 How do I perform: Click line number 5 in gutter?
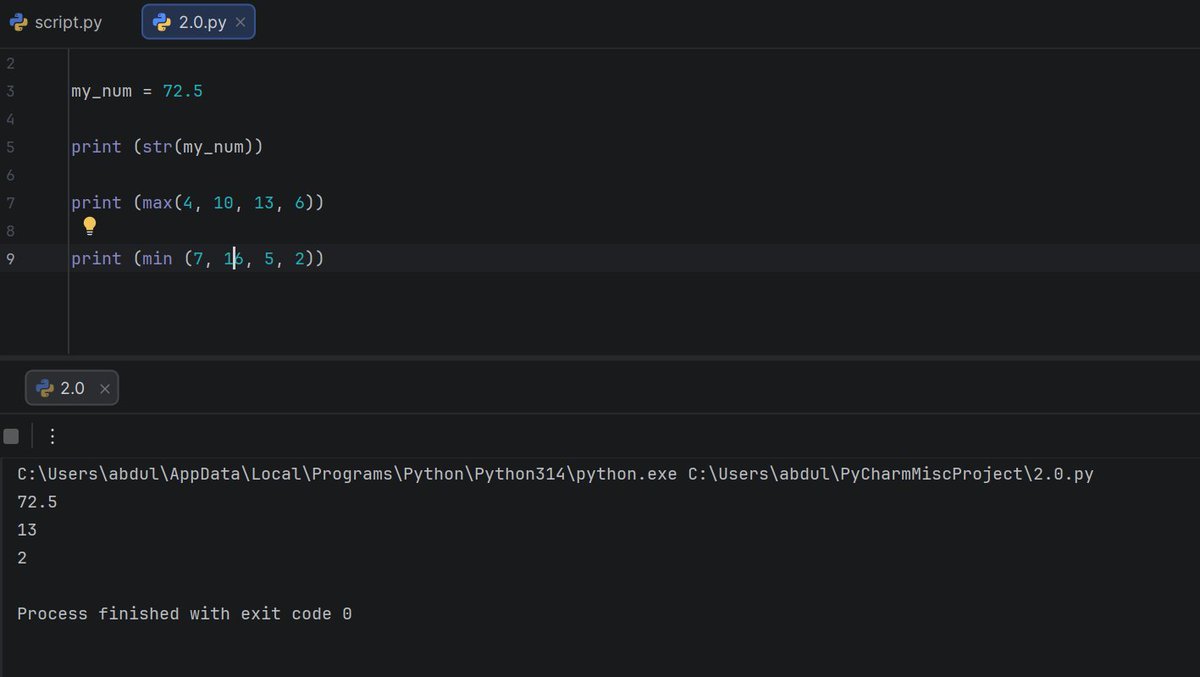pyautogui.click(x=10, y=147)
